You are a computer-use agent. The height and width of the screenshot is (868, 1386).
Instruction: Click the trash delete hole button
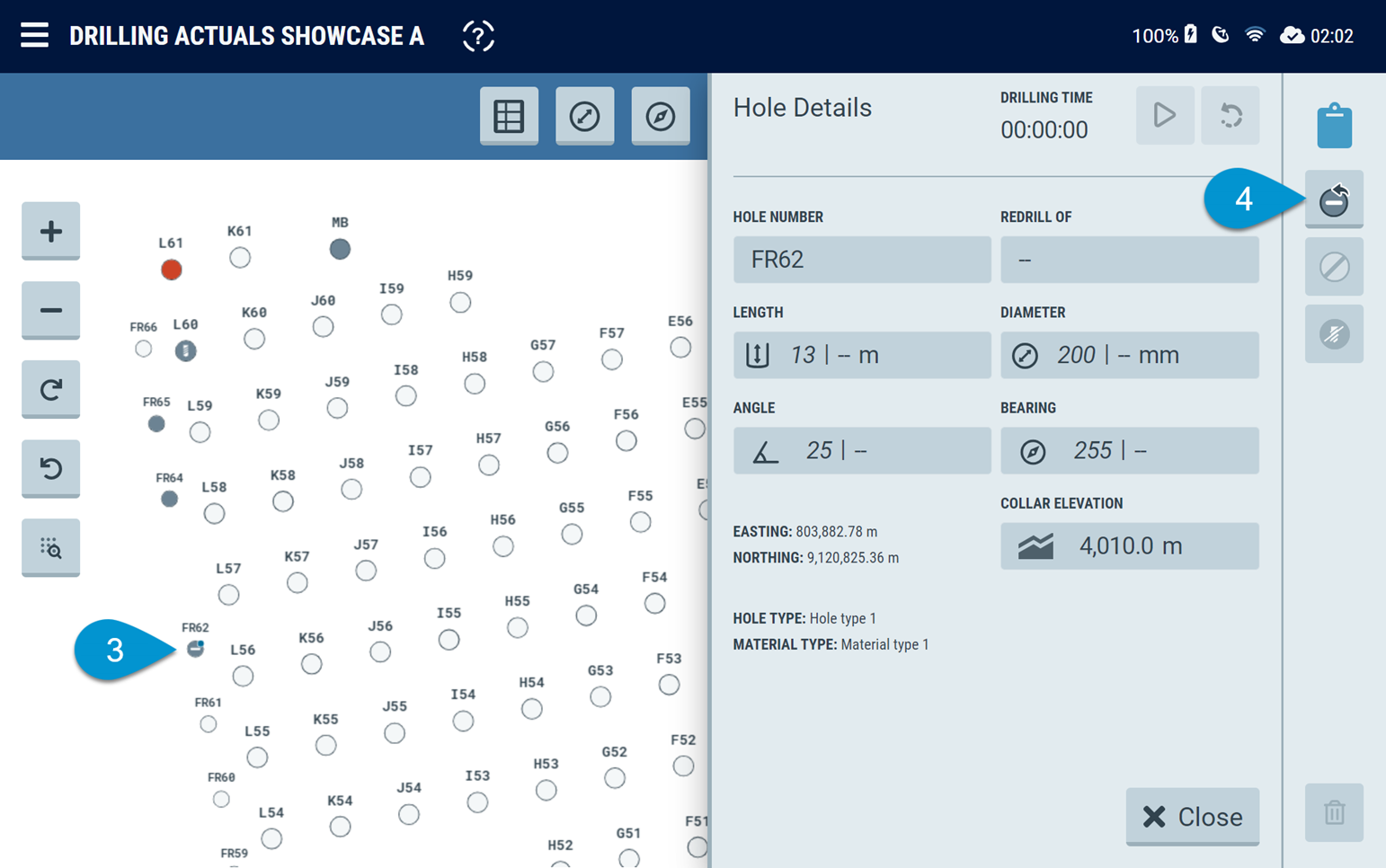coord(1335,813)
